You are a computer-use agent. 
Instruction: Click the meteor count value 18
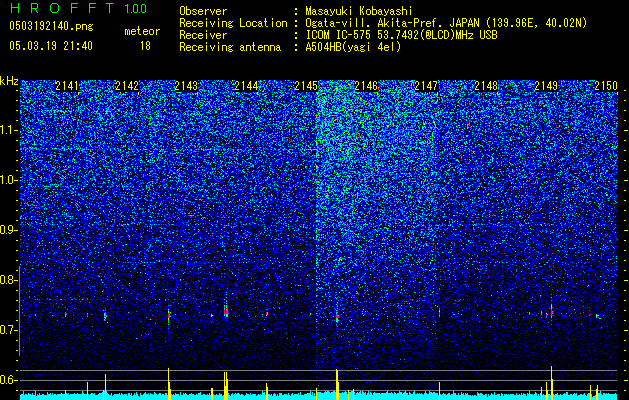pyautogui.click(x=145, y=46)
